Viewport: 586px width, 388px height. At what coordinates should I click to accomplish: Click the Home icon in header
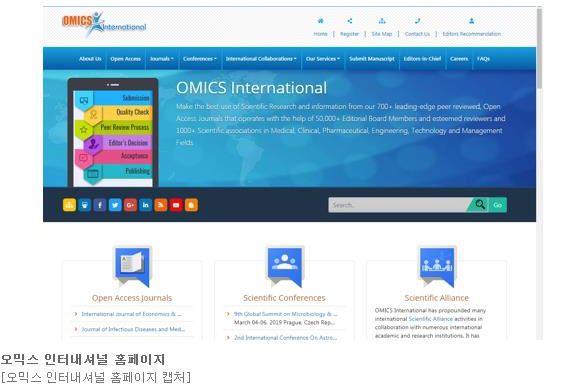click(320, 21)
